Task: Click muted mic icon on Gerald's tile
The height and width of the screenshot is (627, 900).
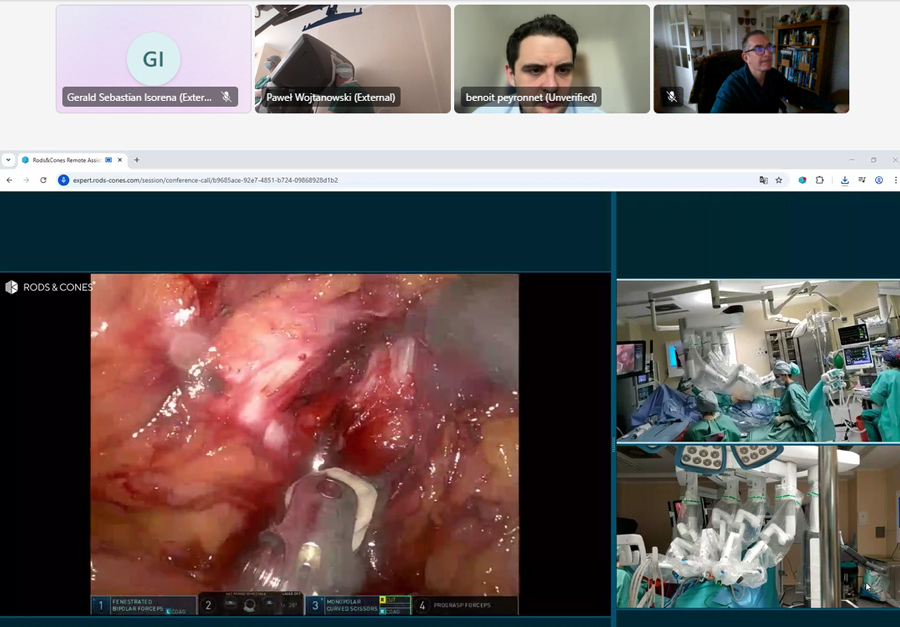Action: tap(227, 97)
